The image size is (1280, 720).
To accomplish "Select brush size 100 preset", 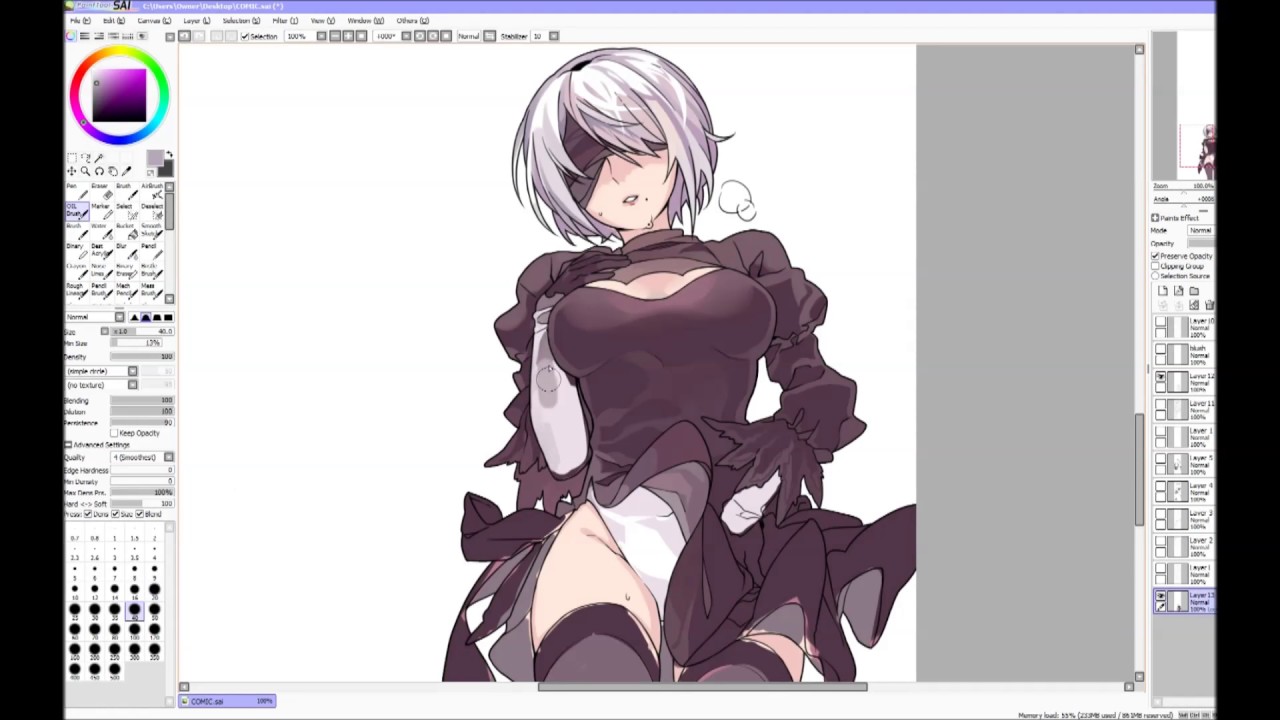I will (x=134, y=629).
